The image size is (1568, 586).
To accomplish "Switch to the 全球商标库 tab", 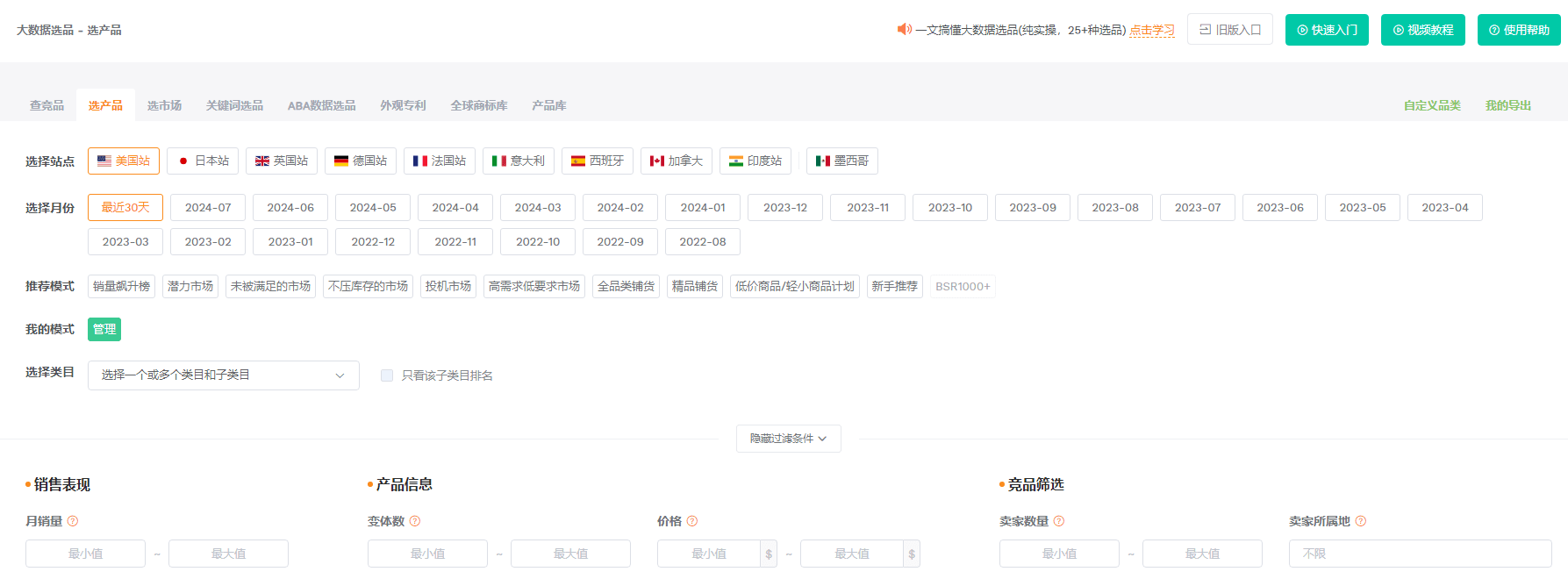I will pyautogui.click(x=479, y=105).
